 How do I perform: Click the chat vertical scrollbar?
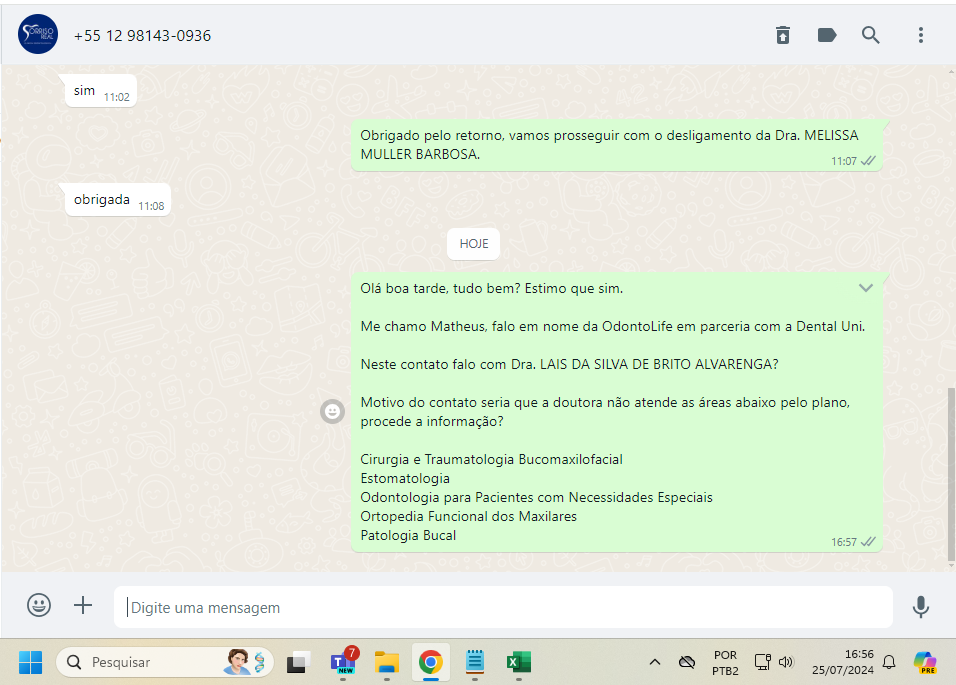(951, 474)
